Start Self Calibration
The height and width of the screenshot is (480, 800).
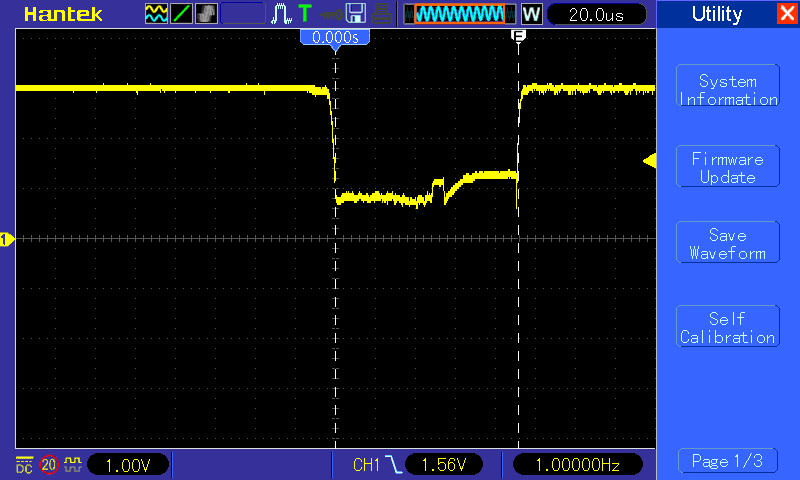(728, 326)
